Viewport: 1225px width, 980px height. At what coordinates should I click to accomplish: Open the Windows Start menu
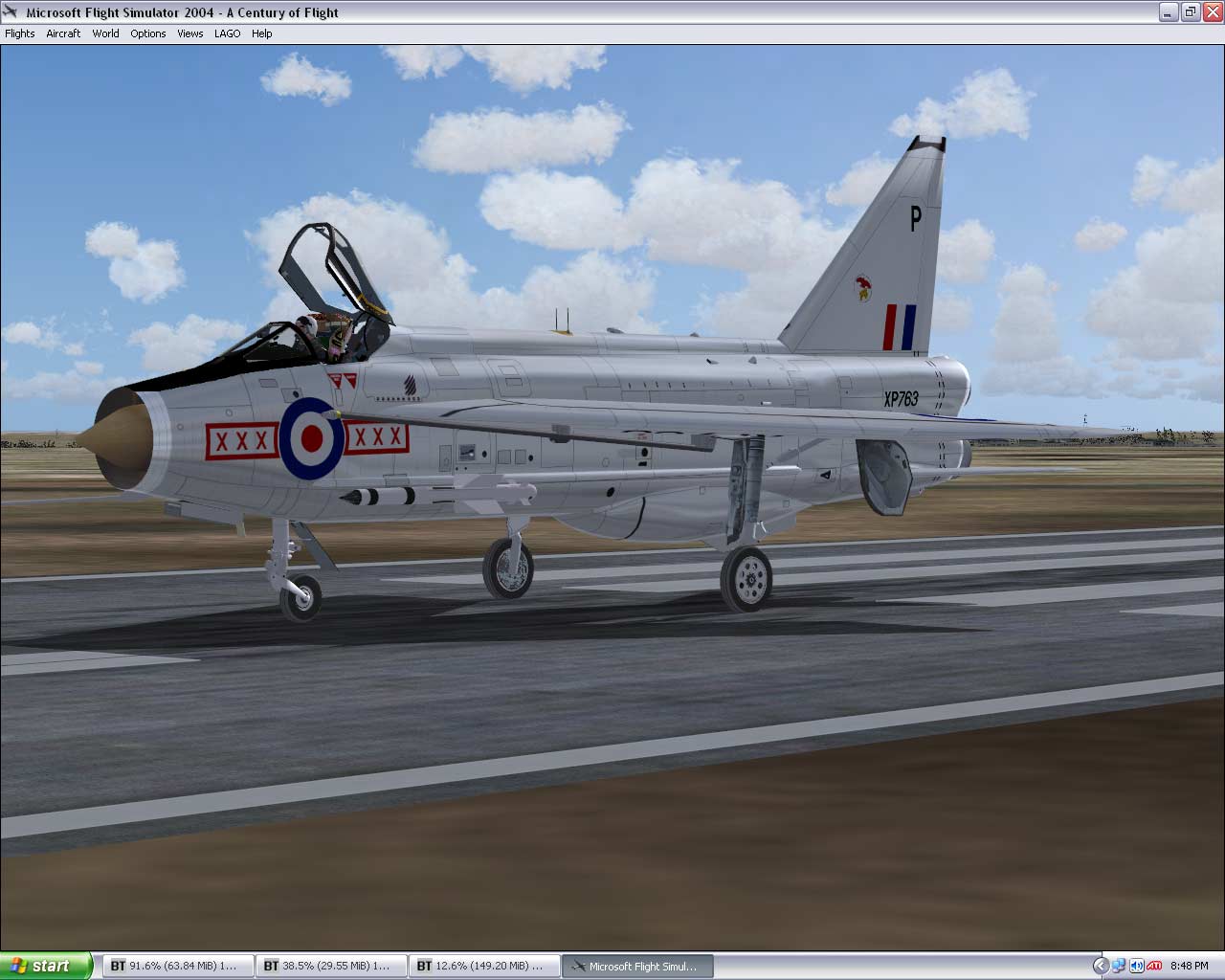pyautogui.click(x=46, y=966)
